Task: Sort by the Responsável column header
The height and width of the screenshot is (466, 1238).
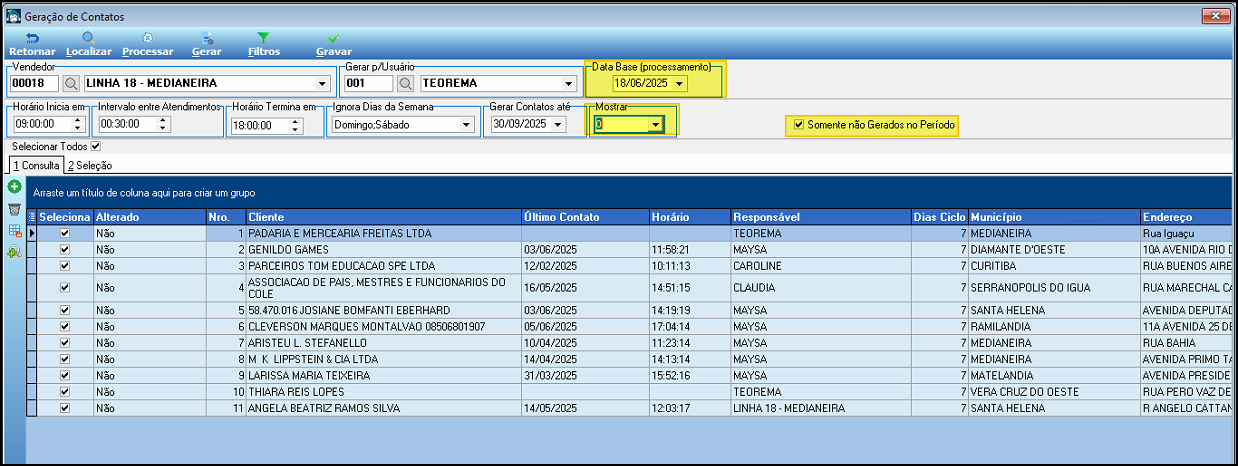Action: [820, 217]
